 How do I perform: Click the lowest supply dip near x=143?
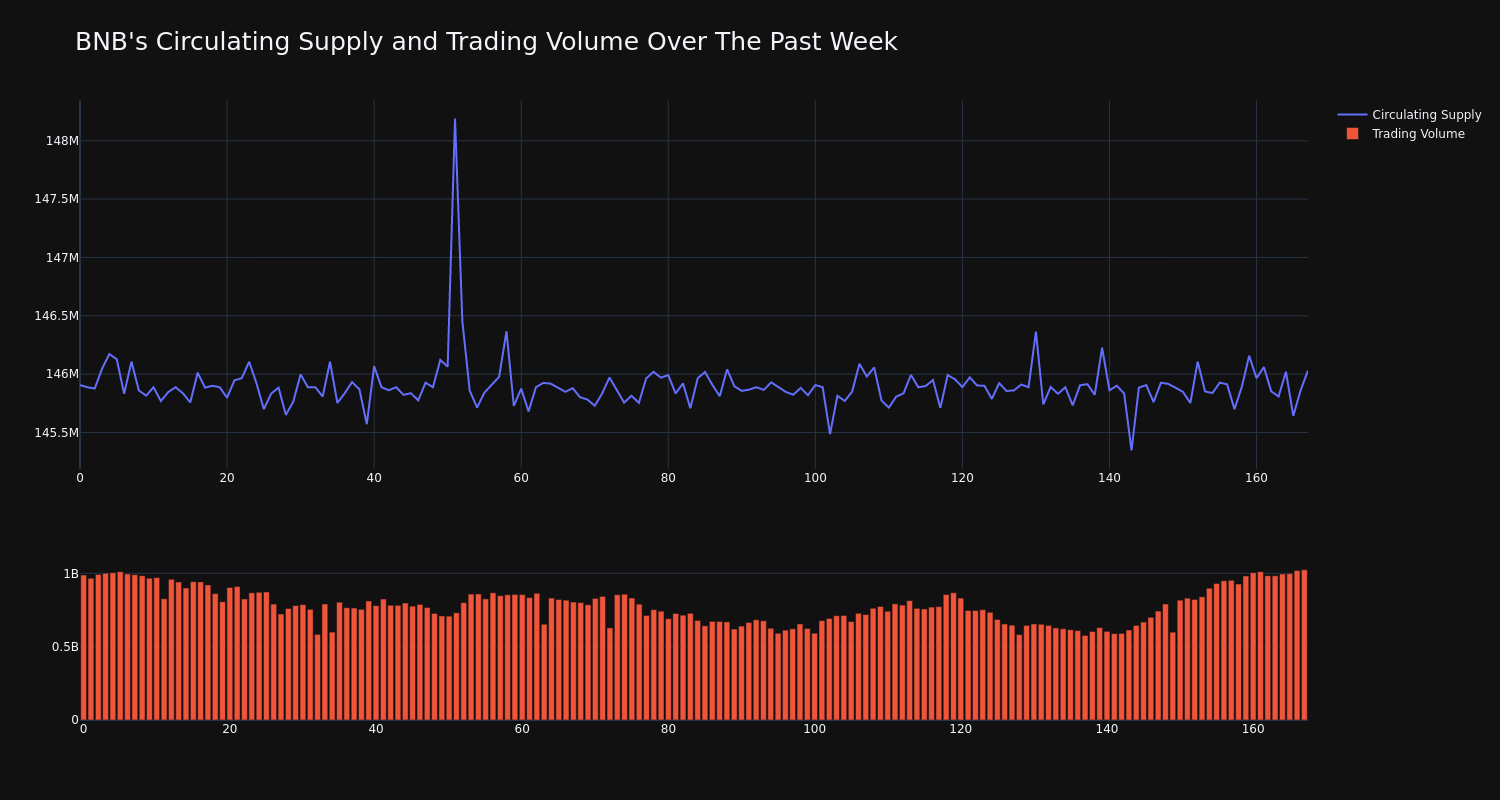point(1131,449)
